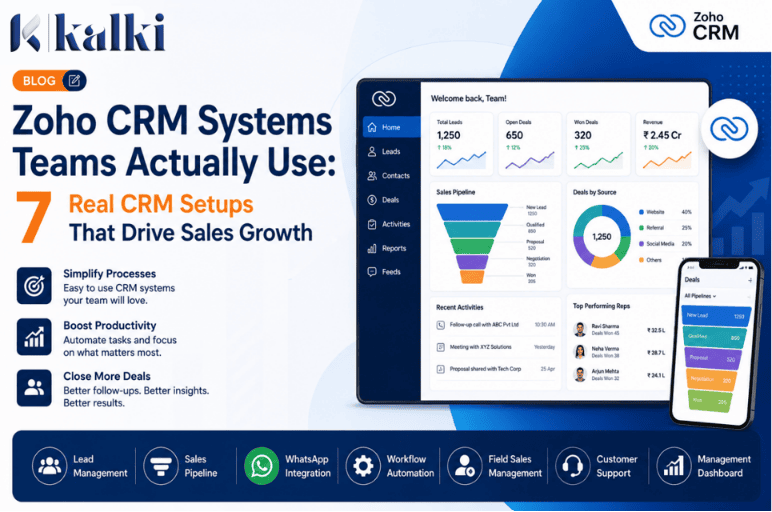Click the Deals by Source donut chart
Image resolution: width=772 pixels, height=512 pixels.
coord(601,237)
